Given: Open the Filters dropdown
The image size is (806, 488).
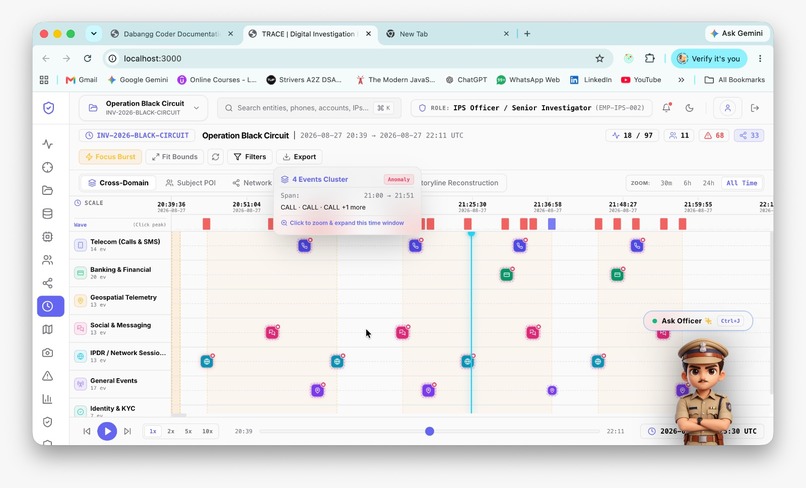Looking at the screenshot, I should pyautogui.click(x=250, y=157).
